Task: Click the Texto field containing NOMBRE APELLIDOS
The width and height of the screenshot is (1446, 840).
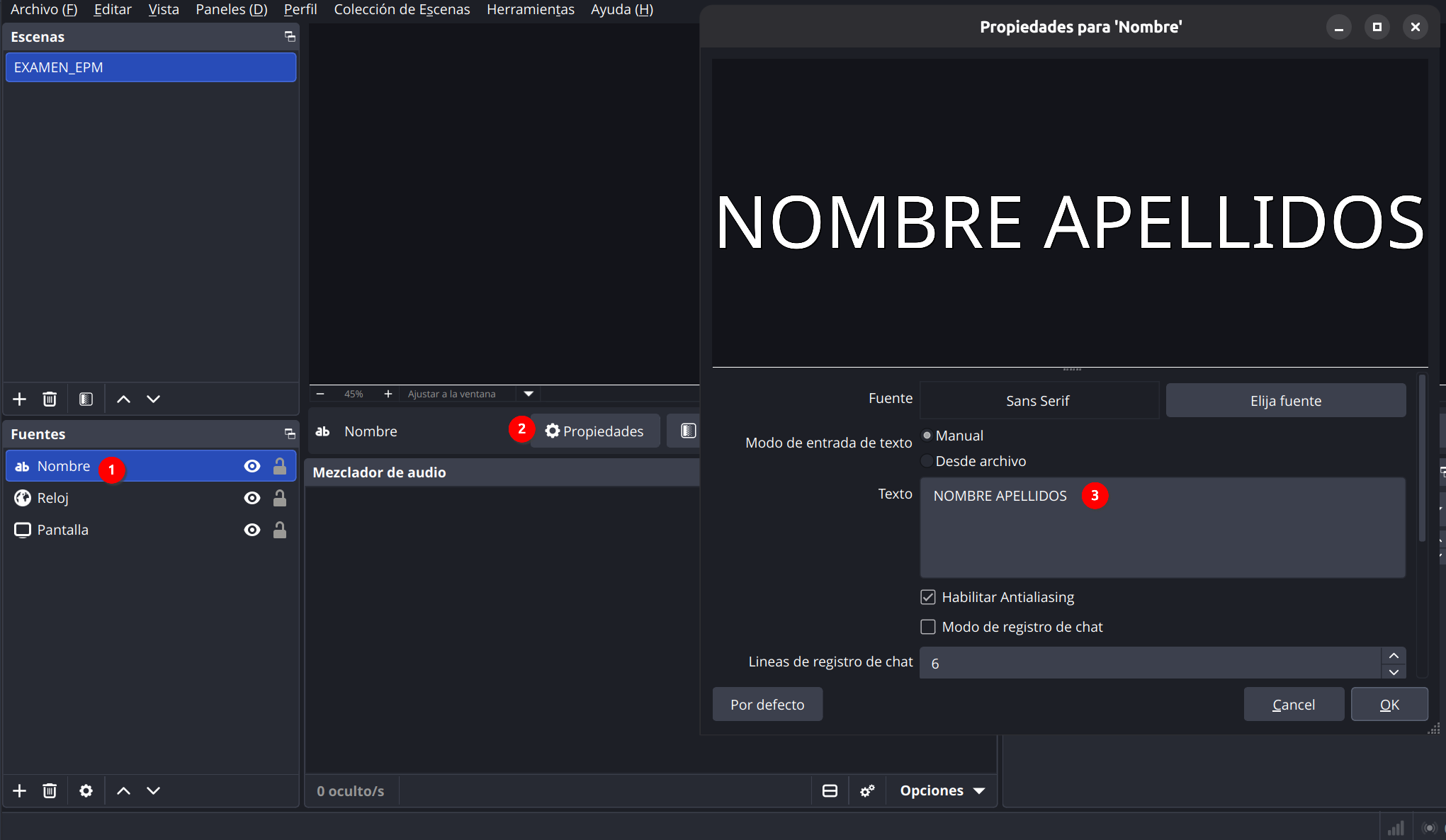Action: 1163,528
